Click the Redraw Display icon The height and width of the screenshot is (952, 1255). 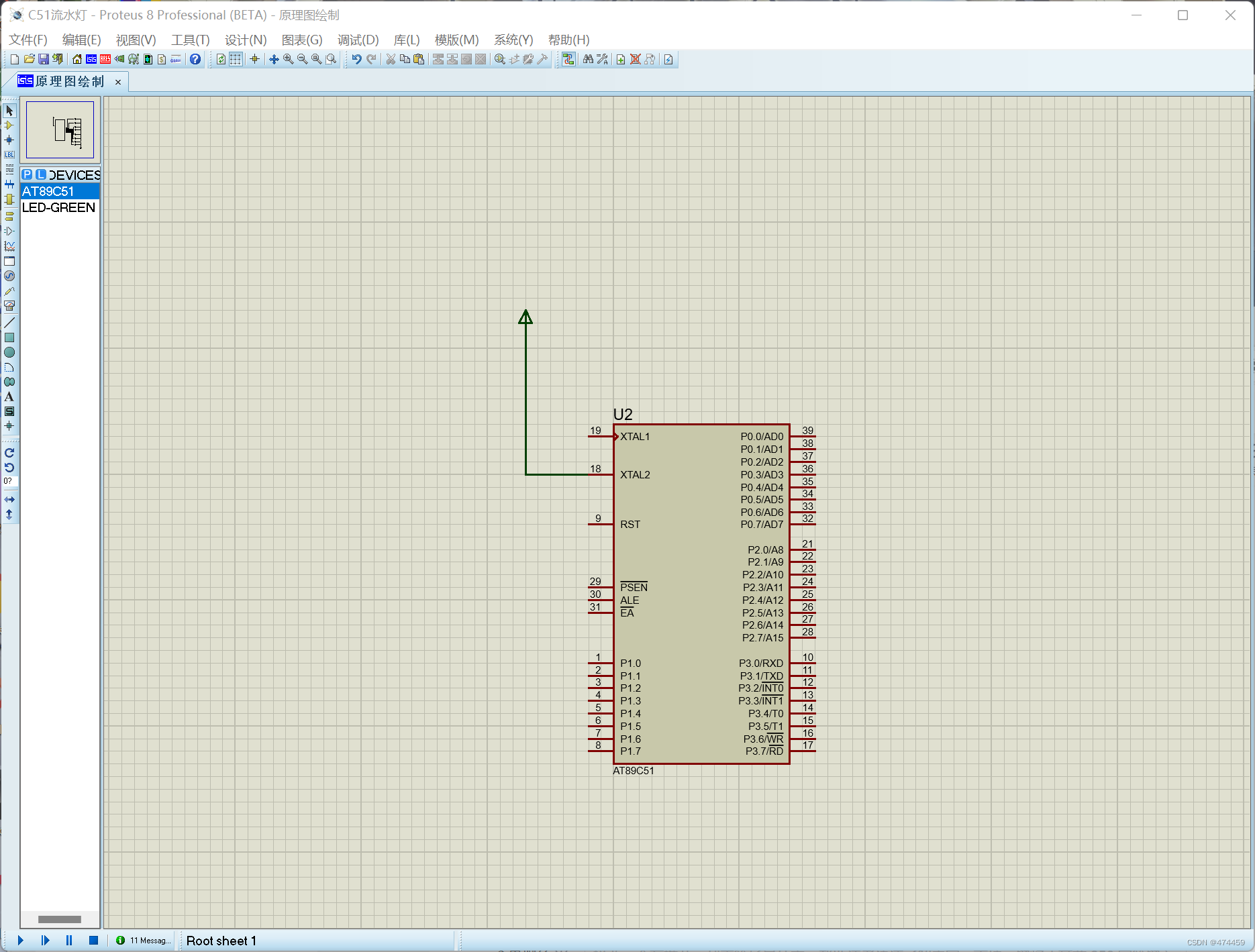pyautogui.click(x=221, y=59)
